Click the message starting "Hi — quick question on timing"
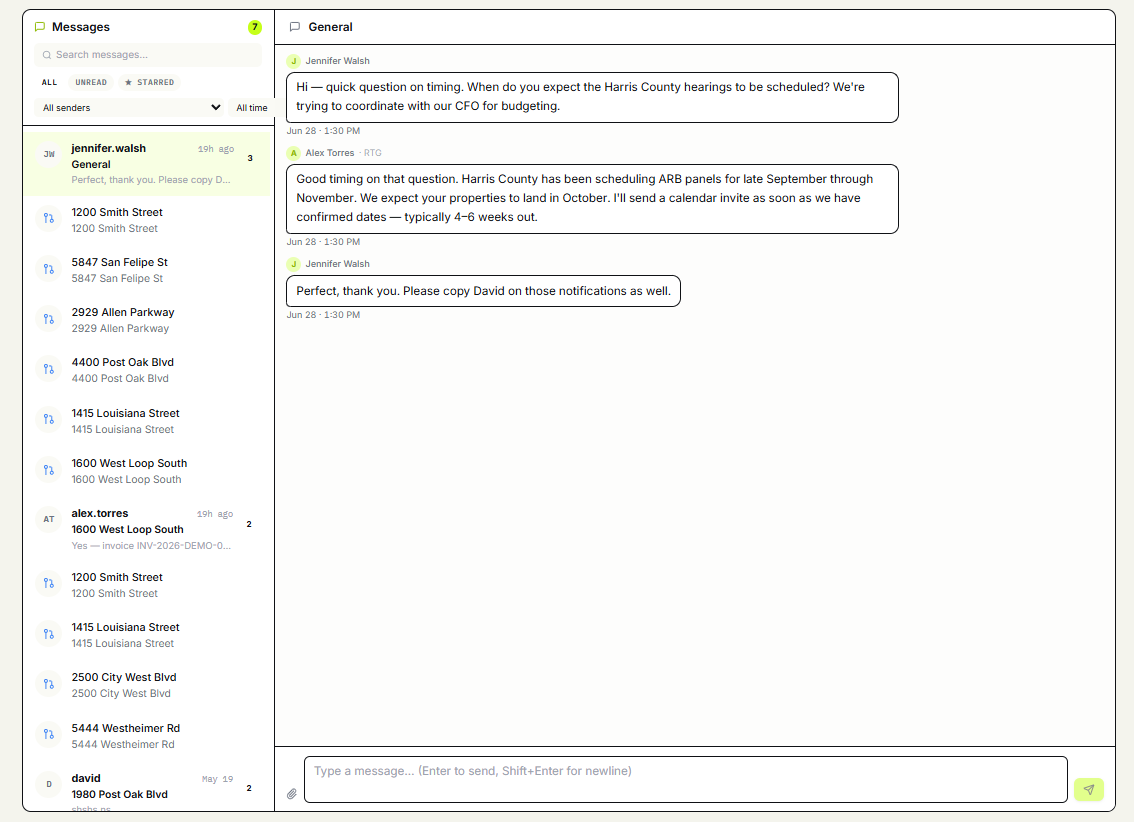This screenshot has height=822, width=1134. click(592, 97)
